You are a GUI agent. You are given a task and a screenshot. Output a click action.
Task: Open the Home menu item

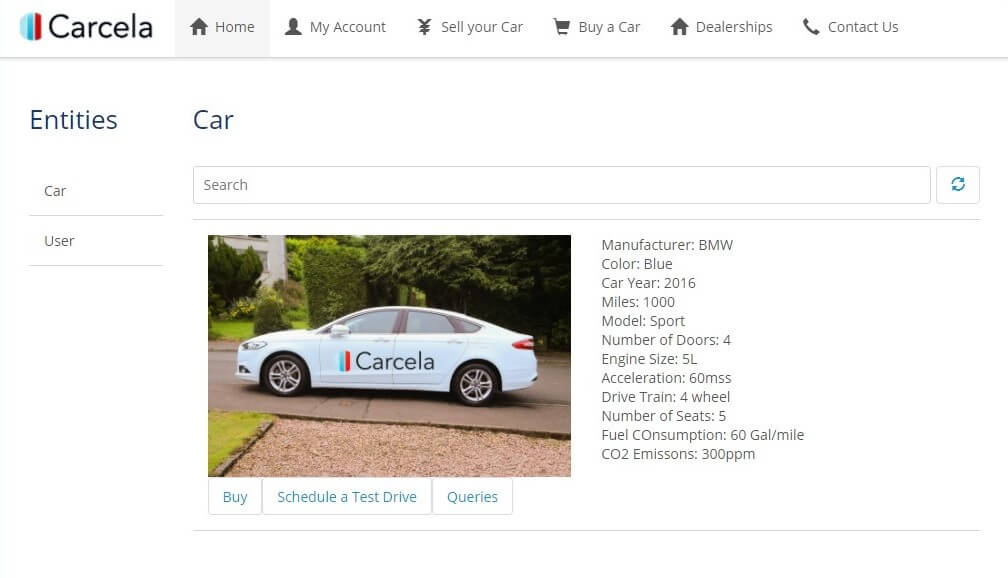222,28
